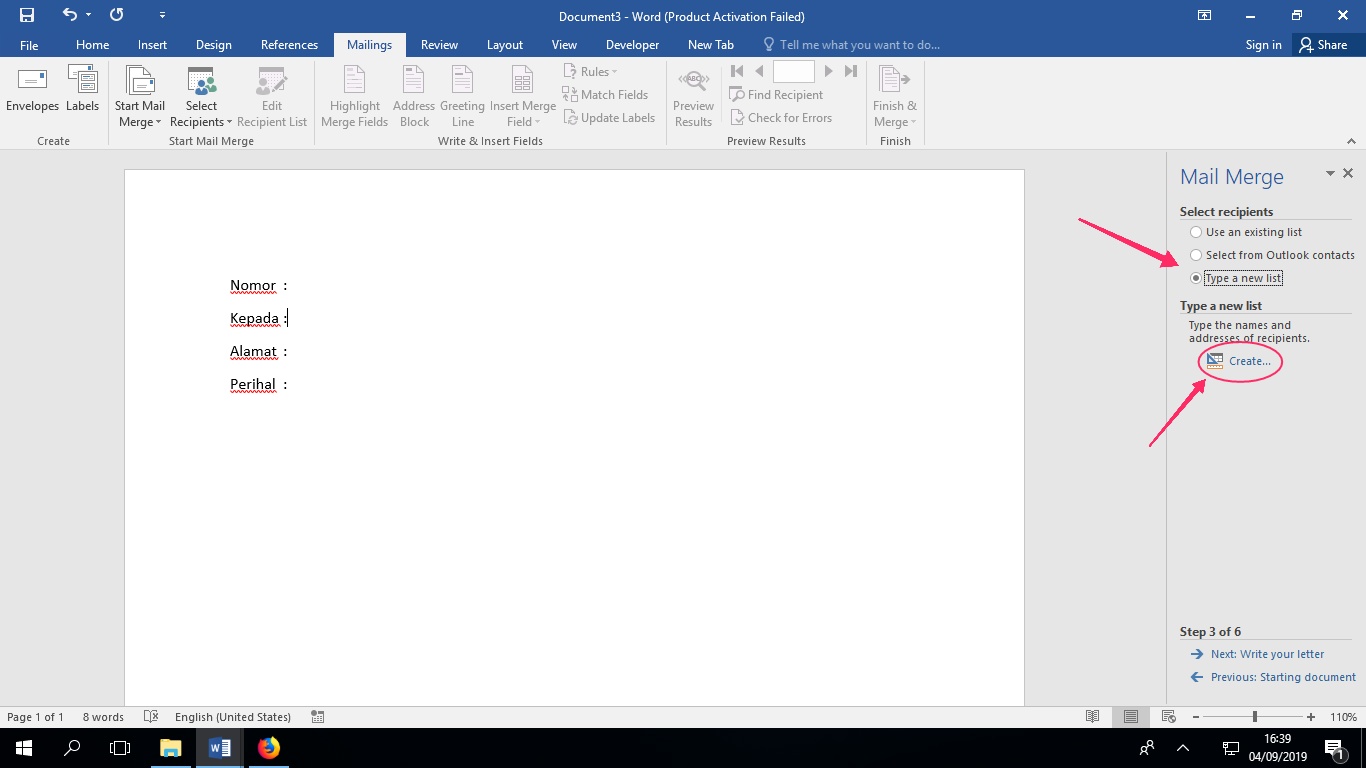Open the Layout ribbon tab
This screenshot has height=768, width=1366.
[x=504, y=45]
